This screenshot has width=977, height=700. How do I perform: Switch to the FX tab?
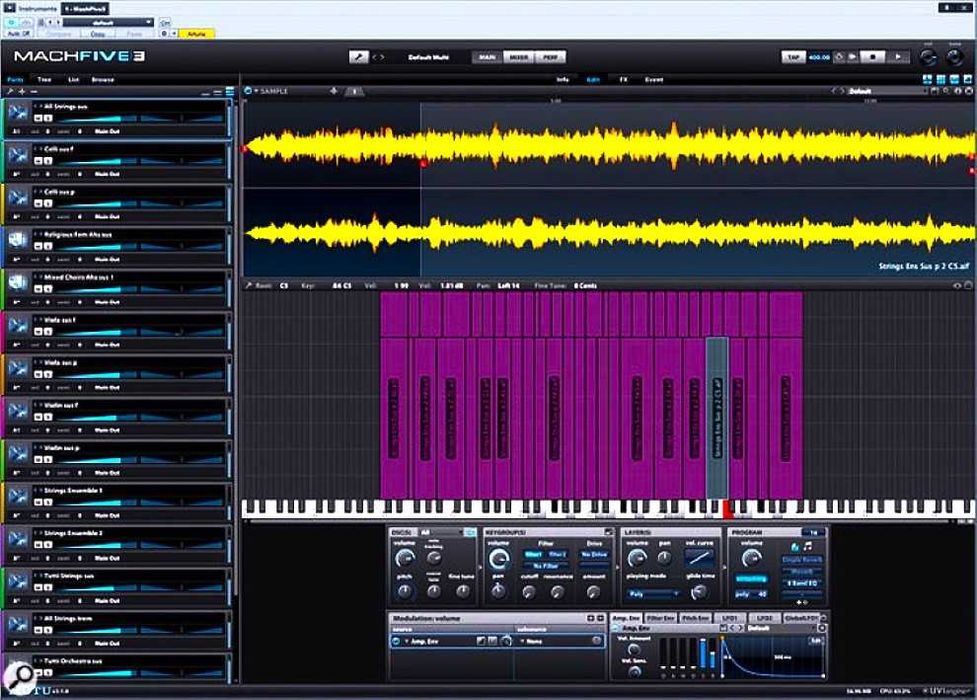point(623,80)
